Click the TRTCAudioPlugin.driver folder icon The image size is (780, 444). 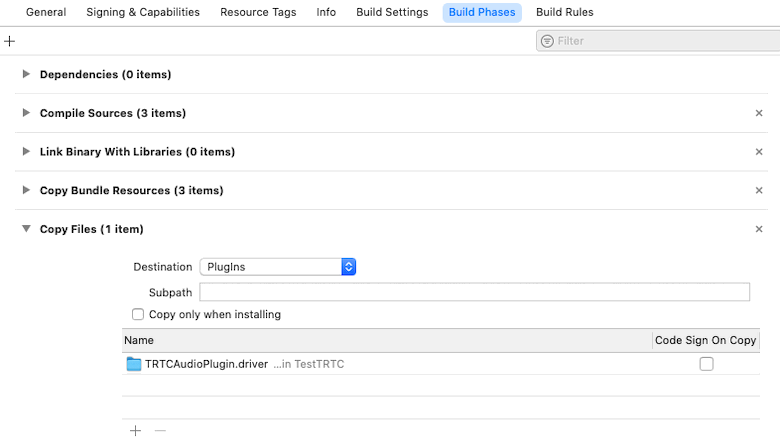click(x=134, y=364)
